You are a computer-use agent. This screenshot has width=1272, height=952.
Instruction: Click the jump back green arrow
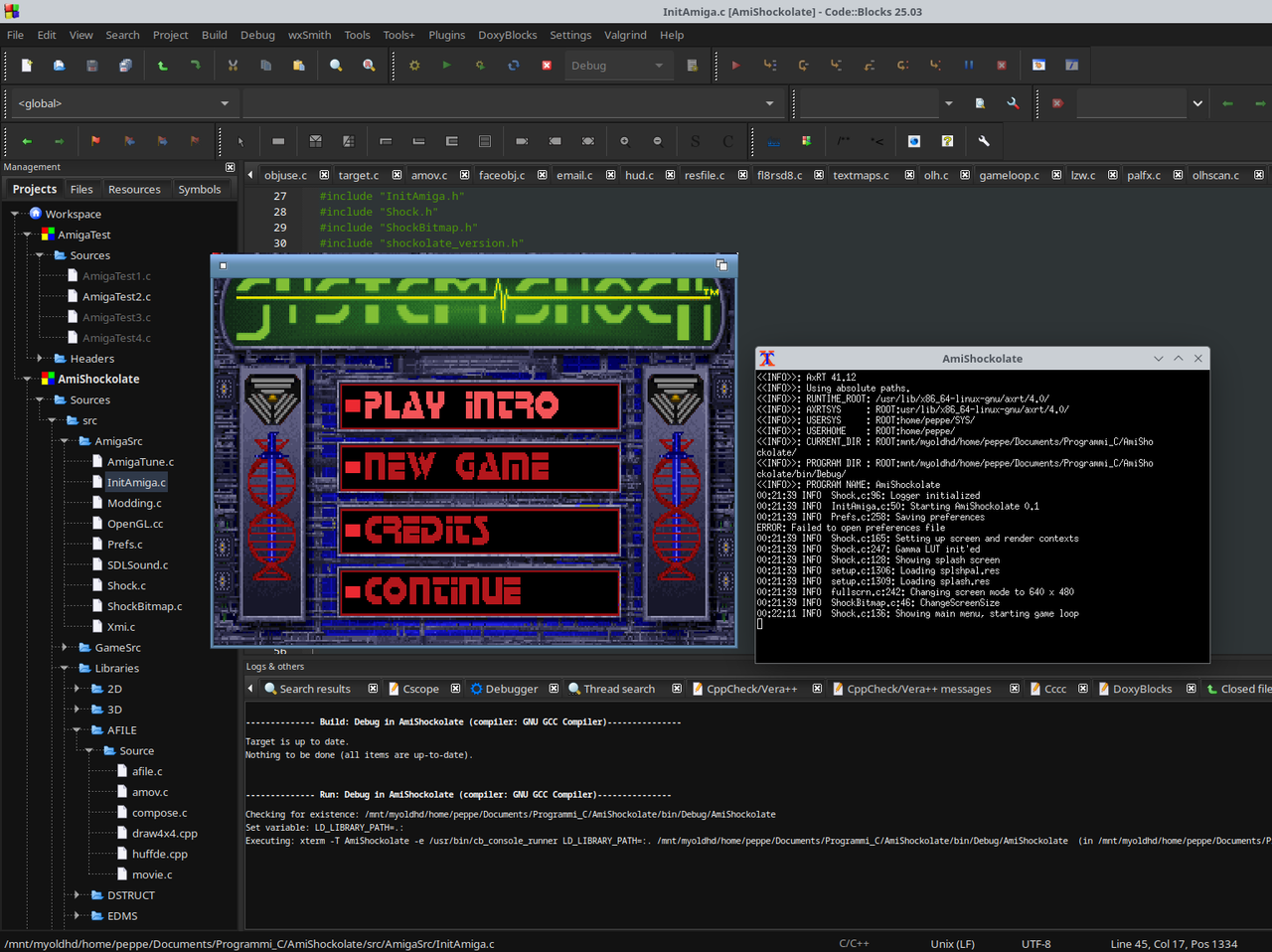pos(27,141)
